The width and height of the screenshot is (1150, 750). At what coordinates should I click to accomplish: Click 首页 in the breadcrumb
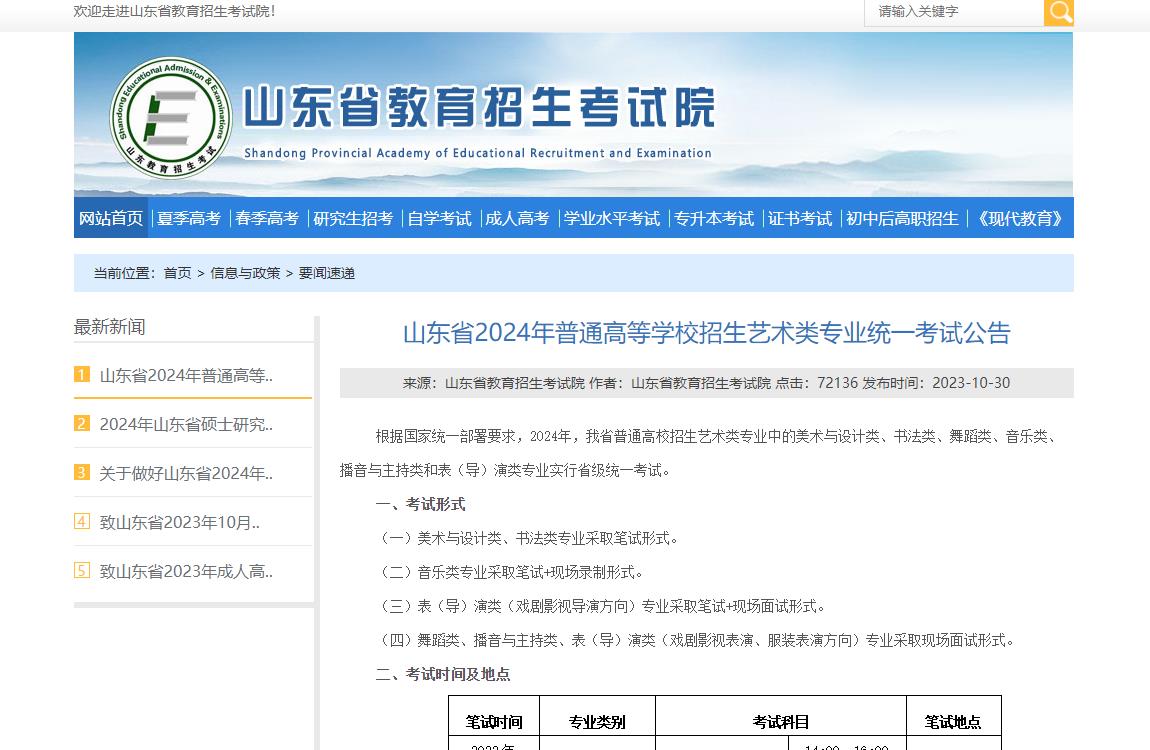(x=177, y=273)
